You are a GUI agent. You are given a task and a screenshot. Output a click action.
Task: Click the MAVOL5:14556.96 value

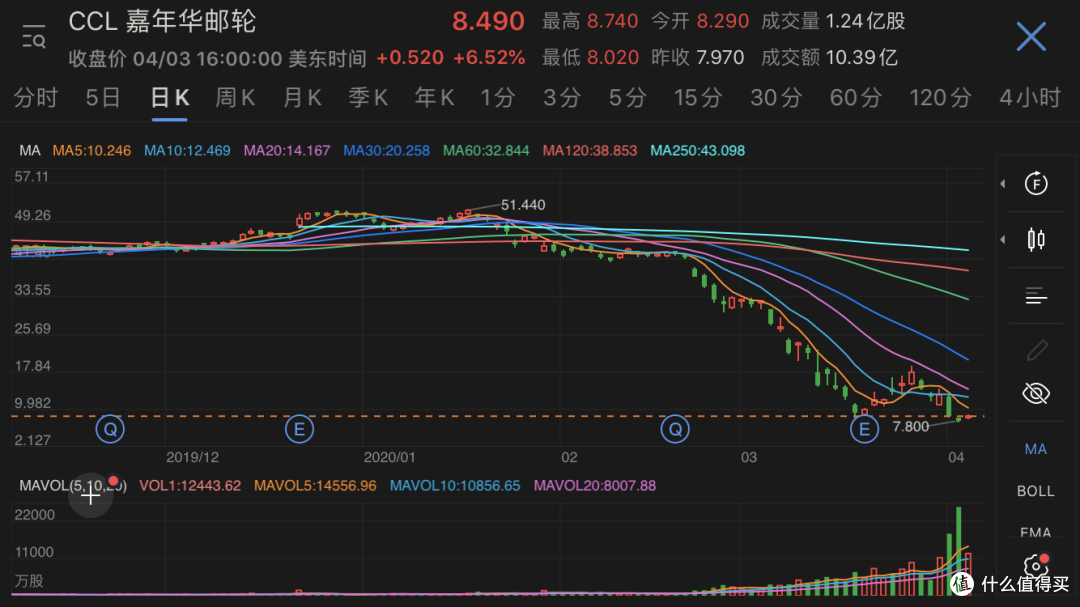315,486
